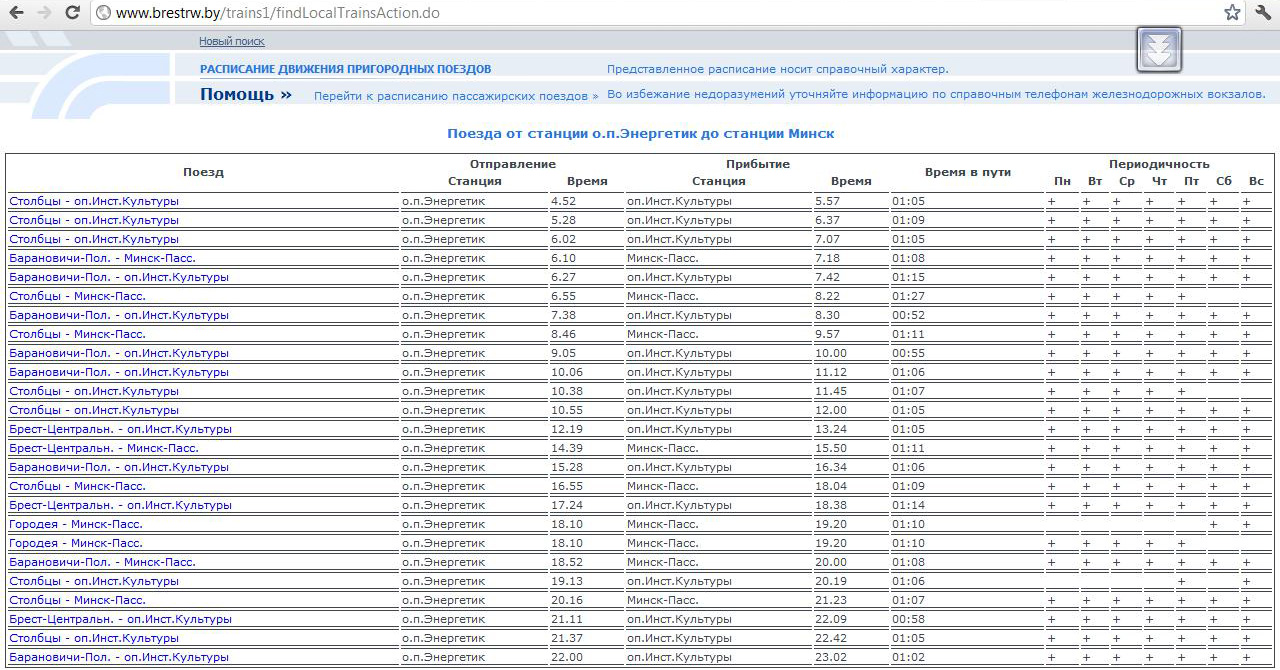Open Столбцы - оп.Инст.Культуры train departing 21.37
The height and width of the screenshot is (670, 1280).
click(x=94, y=638)
